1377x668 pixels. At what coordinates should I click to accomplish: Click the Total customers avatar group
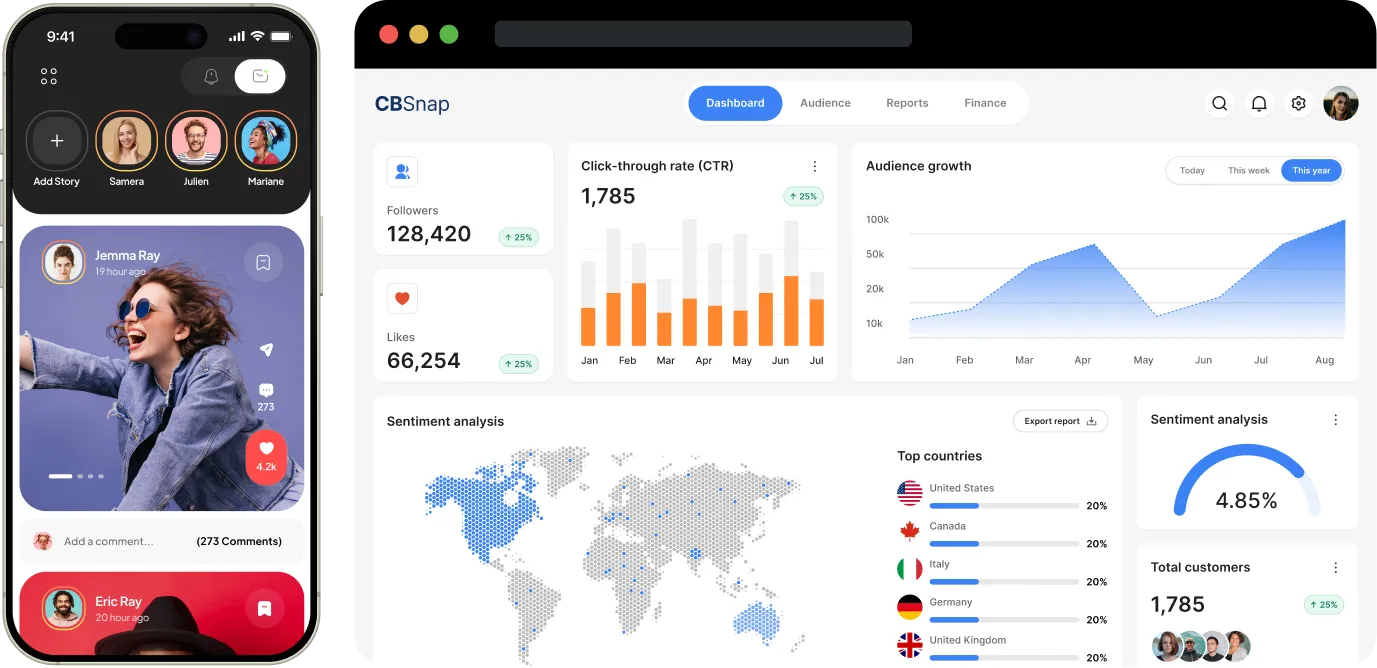[x=1200, y=646]
